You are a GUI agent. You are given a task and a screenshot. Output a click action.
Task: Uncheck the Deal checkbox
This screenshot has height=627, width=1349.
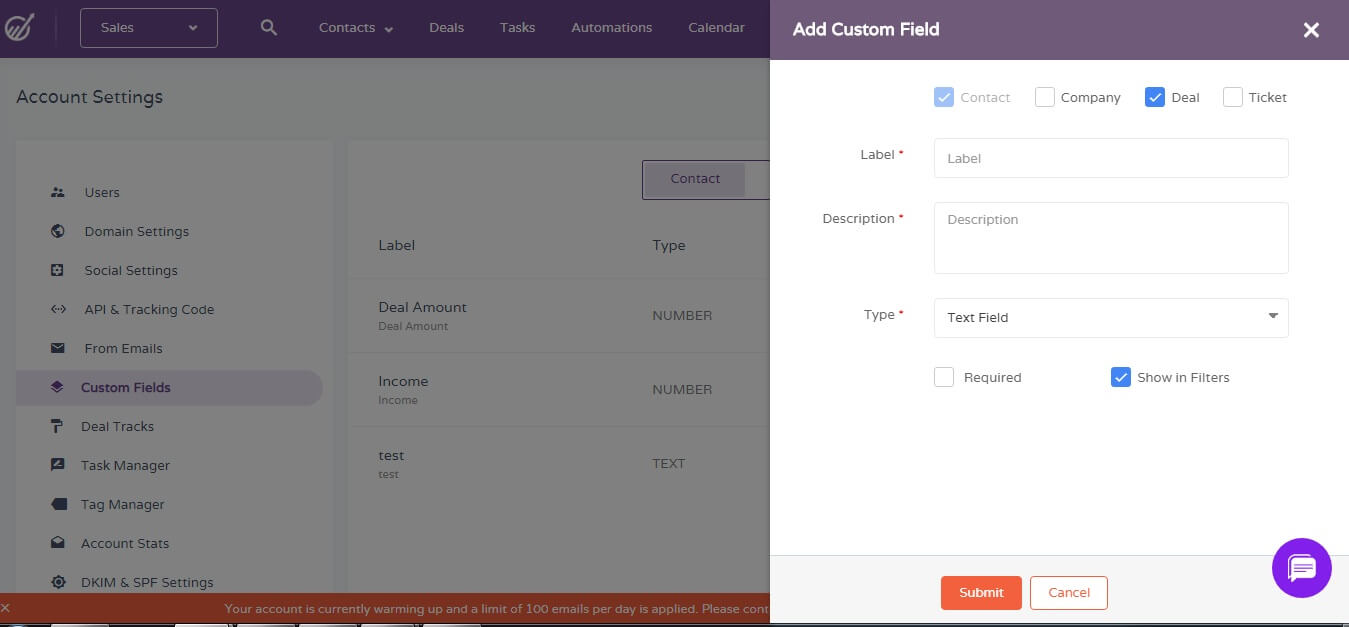(x=1156, y=96)
